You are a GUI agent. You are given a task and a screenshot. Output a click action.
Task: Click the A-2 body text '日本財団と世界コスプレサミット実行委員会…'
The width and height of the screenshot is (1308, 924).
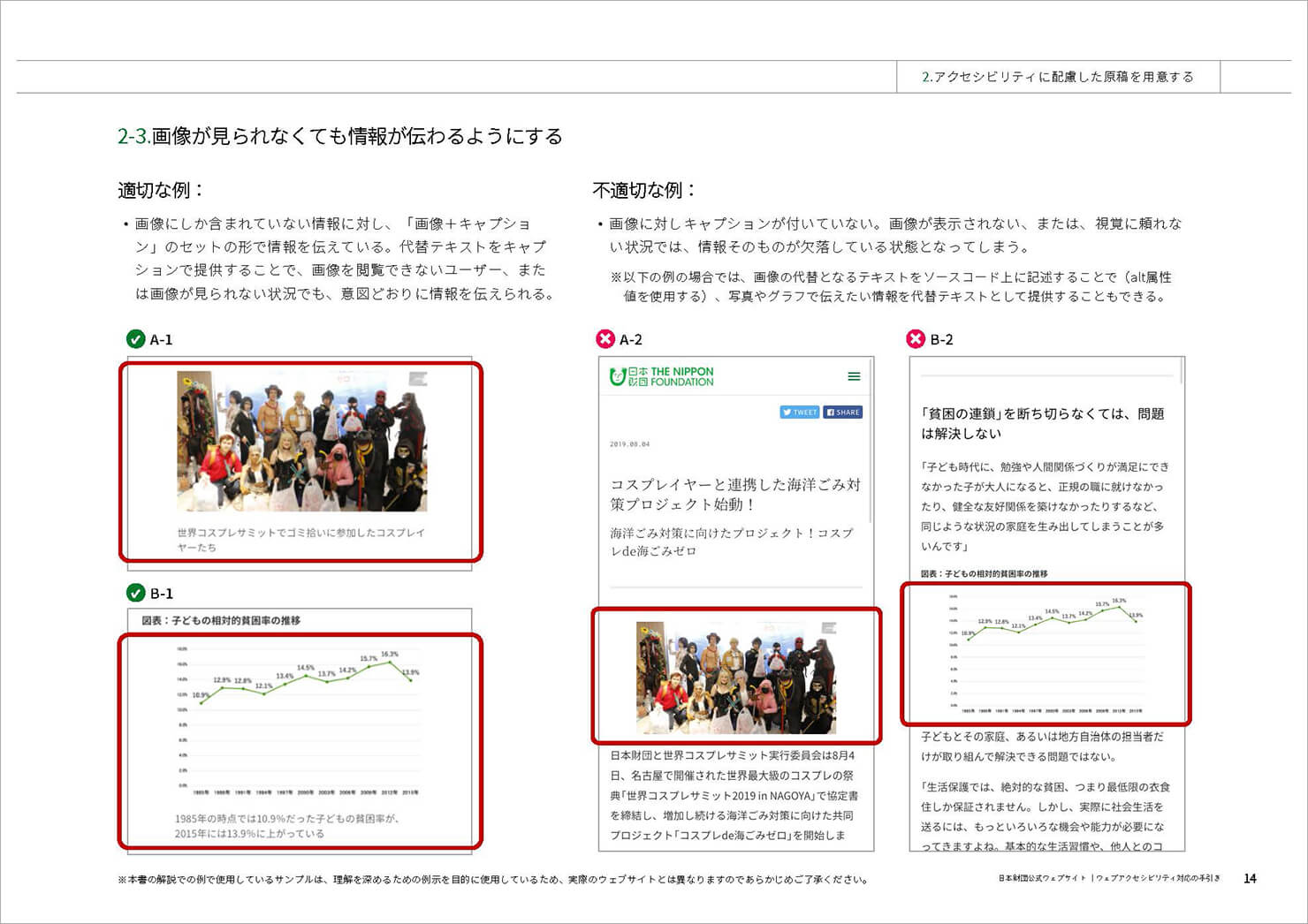734,795
